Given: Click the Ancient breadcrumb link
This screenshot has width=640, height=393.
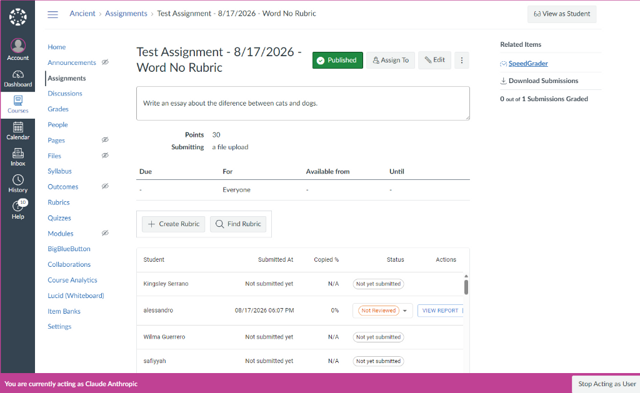Looking at the screenshot, I should 82,13.
